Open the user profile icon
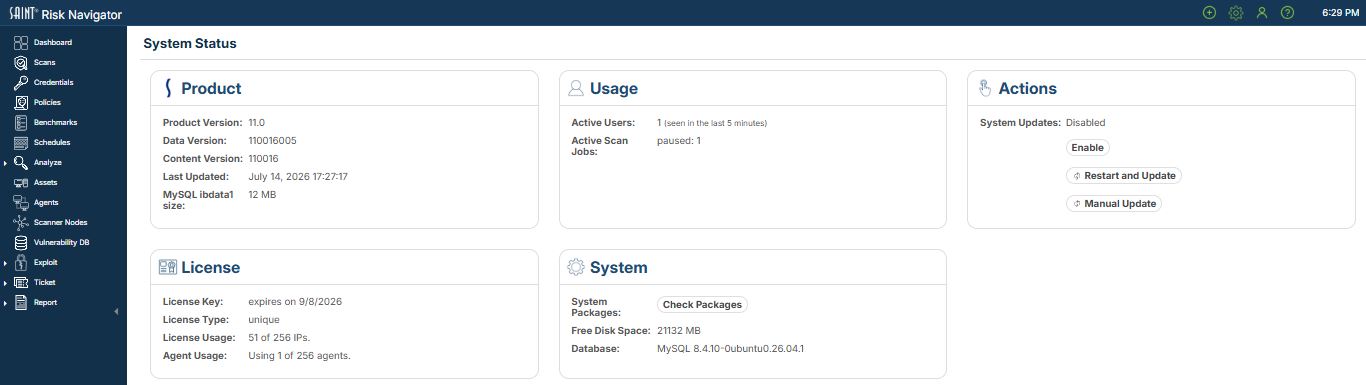This screenshot has width=1366, height=385. coord(1261,13)
